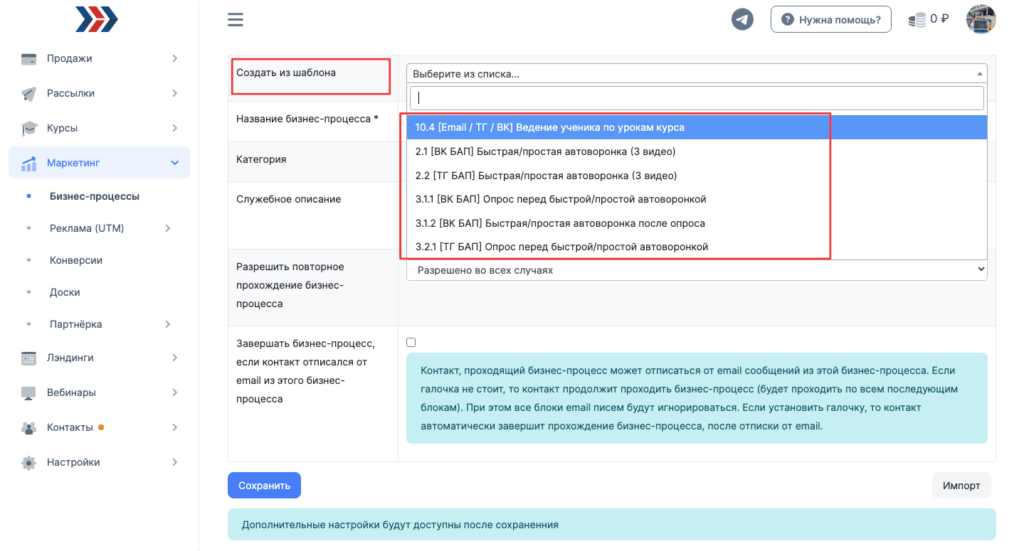Click the Лэндинги sidebar icon
Viewport: 1024px width, 551px height.
point(29,357)
